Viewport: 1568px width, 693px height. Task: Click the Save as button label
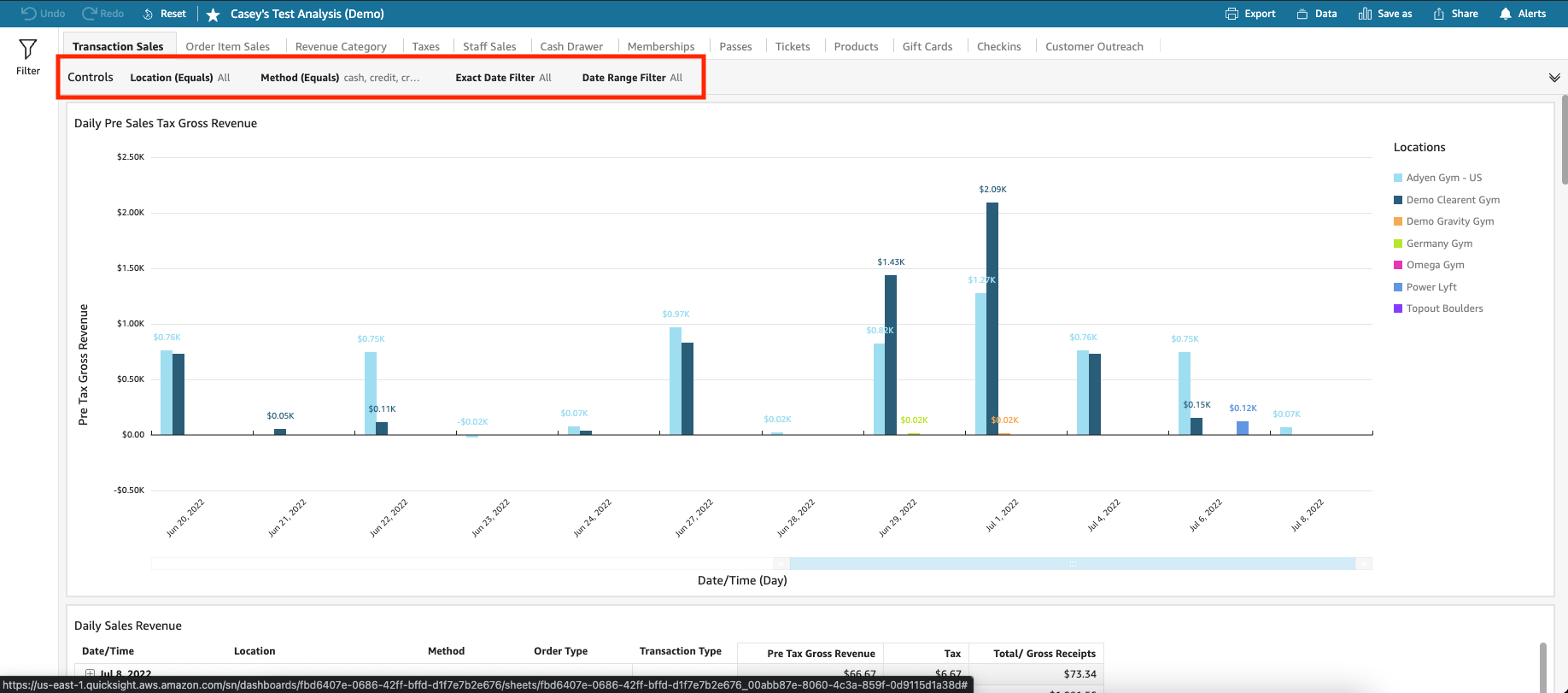click(x=1395, y=14)
